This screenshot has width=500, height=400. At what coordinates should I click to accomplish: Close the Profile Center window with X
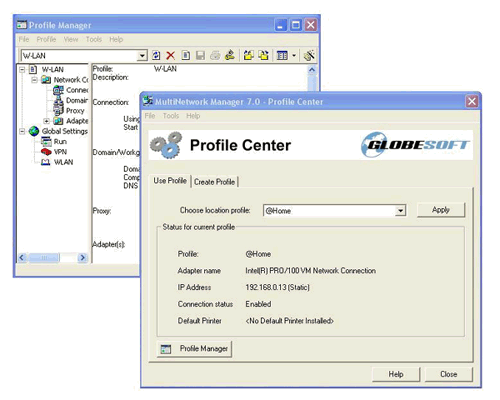(x=472, y=101)
